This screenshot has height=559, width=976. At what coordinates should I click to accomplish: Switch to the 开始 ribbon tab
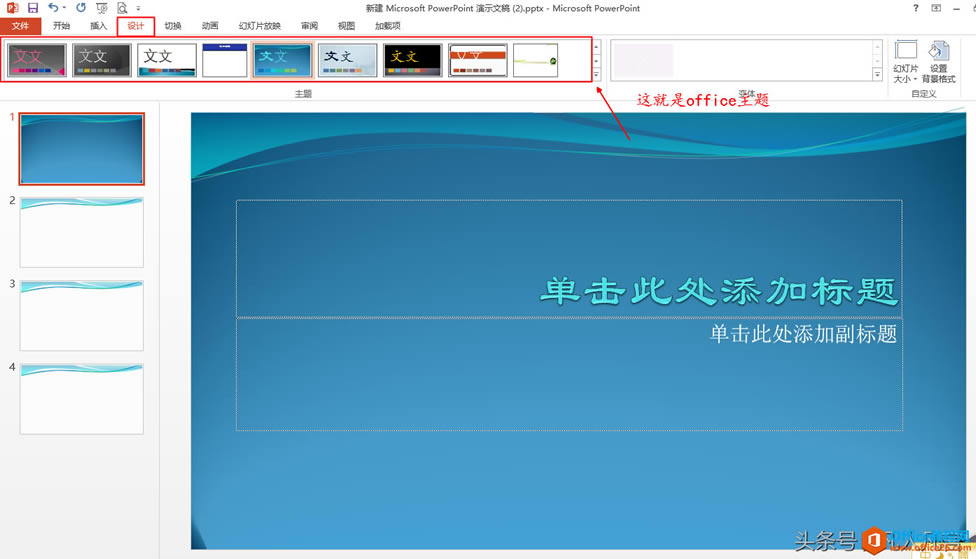coord(61,26)
